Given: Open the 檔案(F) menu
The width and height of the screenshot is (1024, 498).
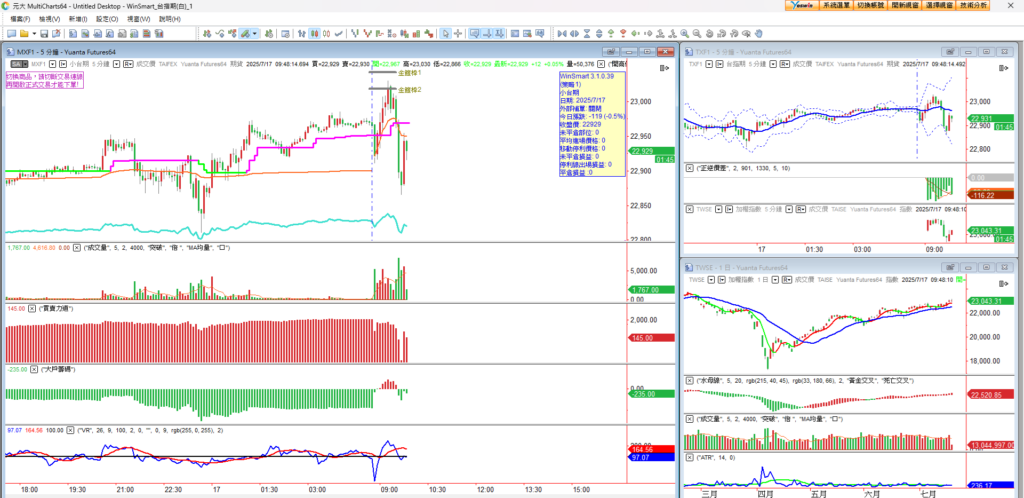Looking at the screenshot, I should (20, 19).
